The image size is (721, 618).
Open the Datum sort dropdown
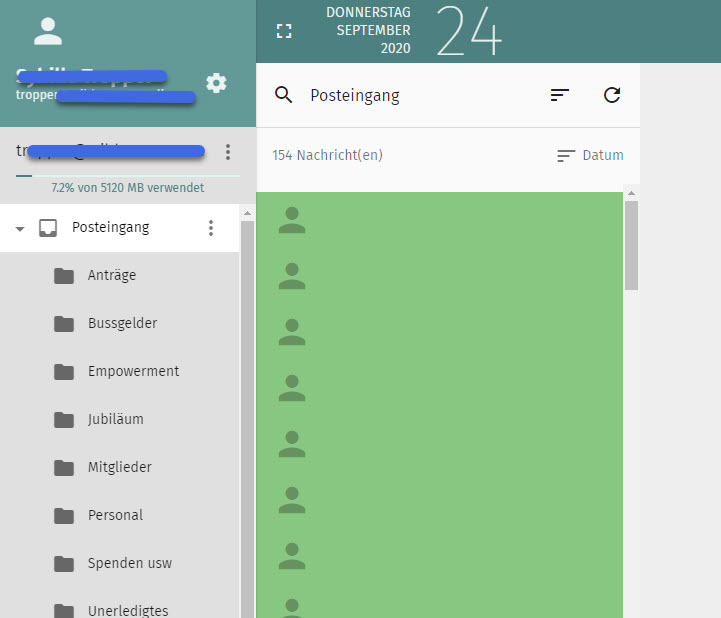[590, 155]
